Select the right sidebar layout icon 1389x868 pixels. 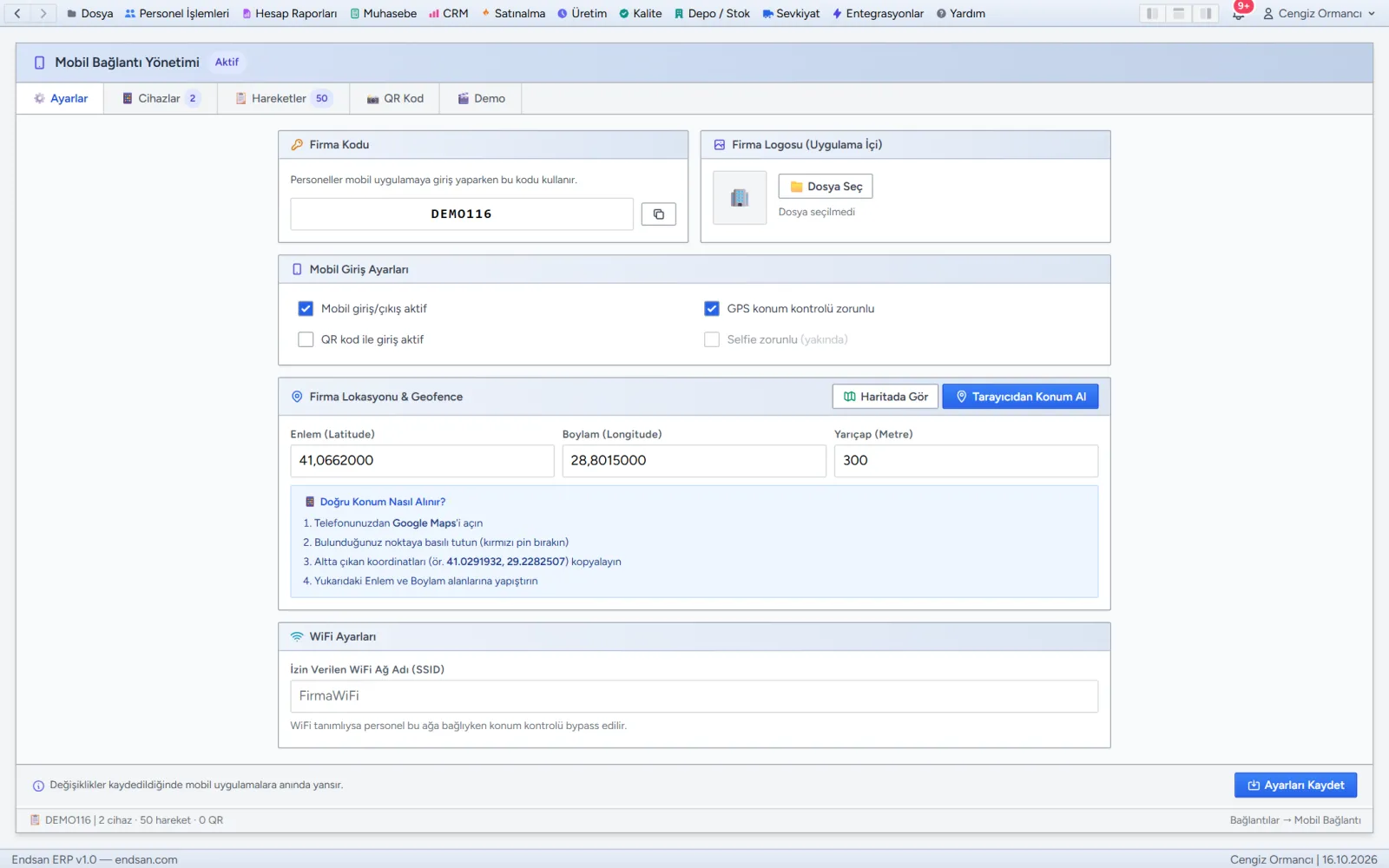(1206, 13)
